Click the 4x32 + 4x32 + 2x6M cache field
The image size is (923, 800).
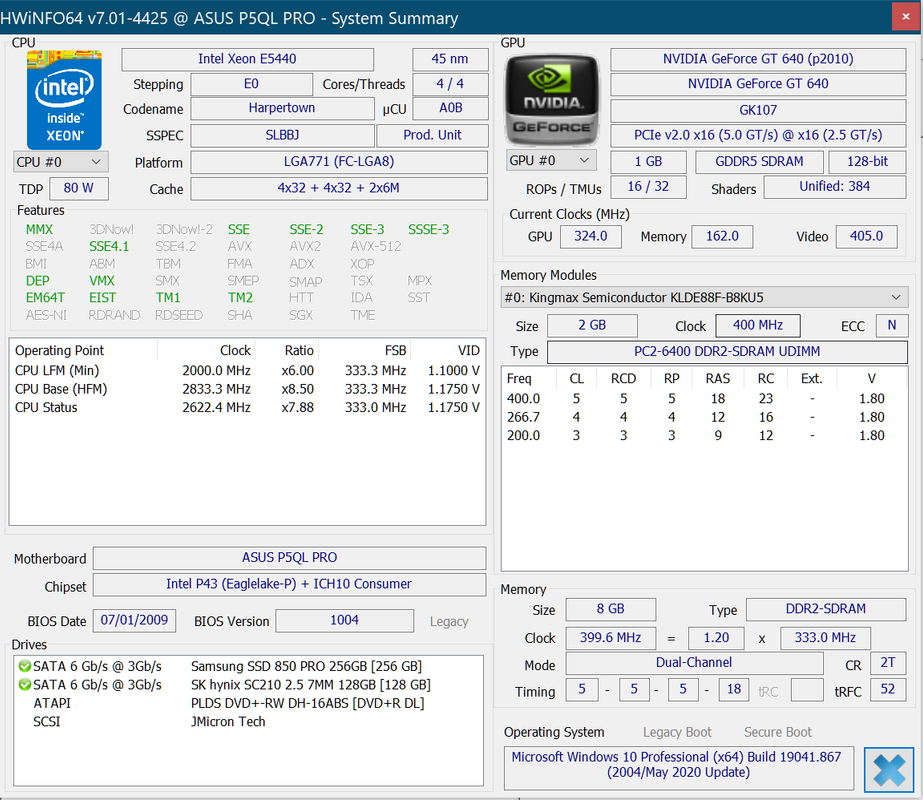[x=339, y=188]
